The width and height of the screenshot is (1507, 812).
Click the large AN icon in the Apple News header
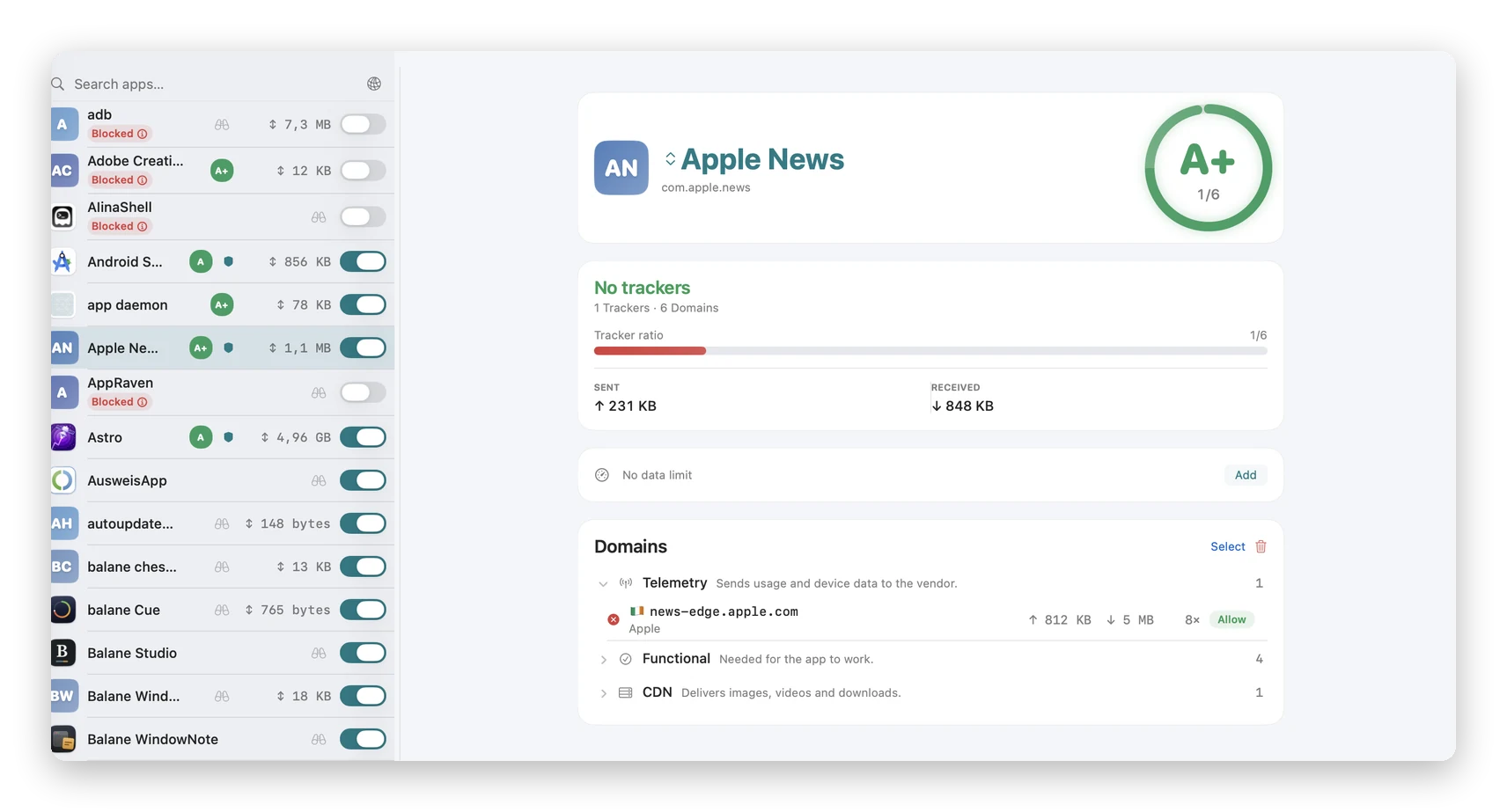point(621,167)
